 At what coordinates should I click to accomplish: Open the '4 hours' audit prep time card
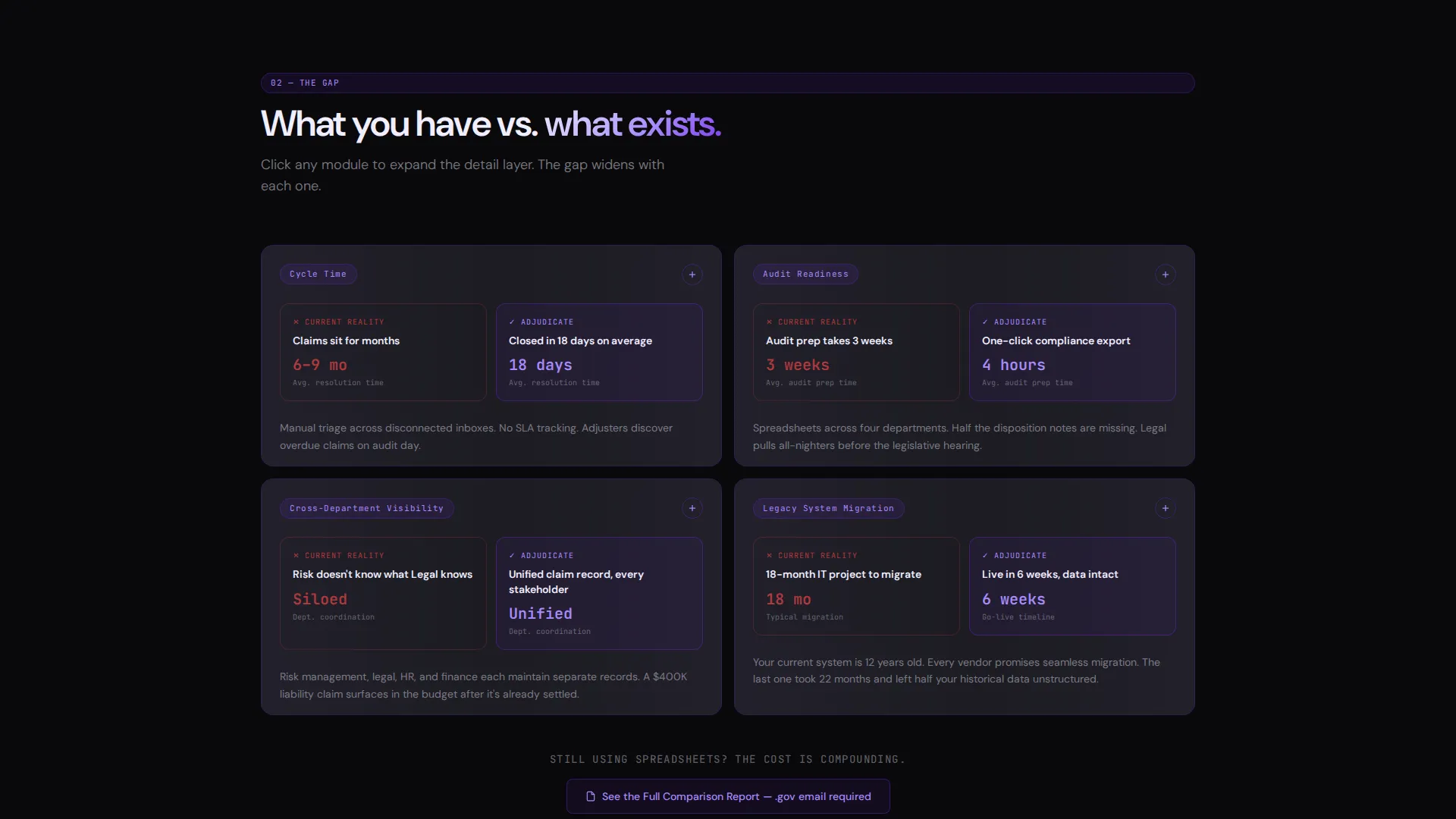point(1072,353)
